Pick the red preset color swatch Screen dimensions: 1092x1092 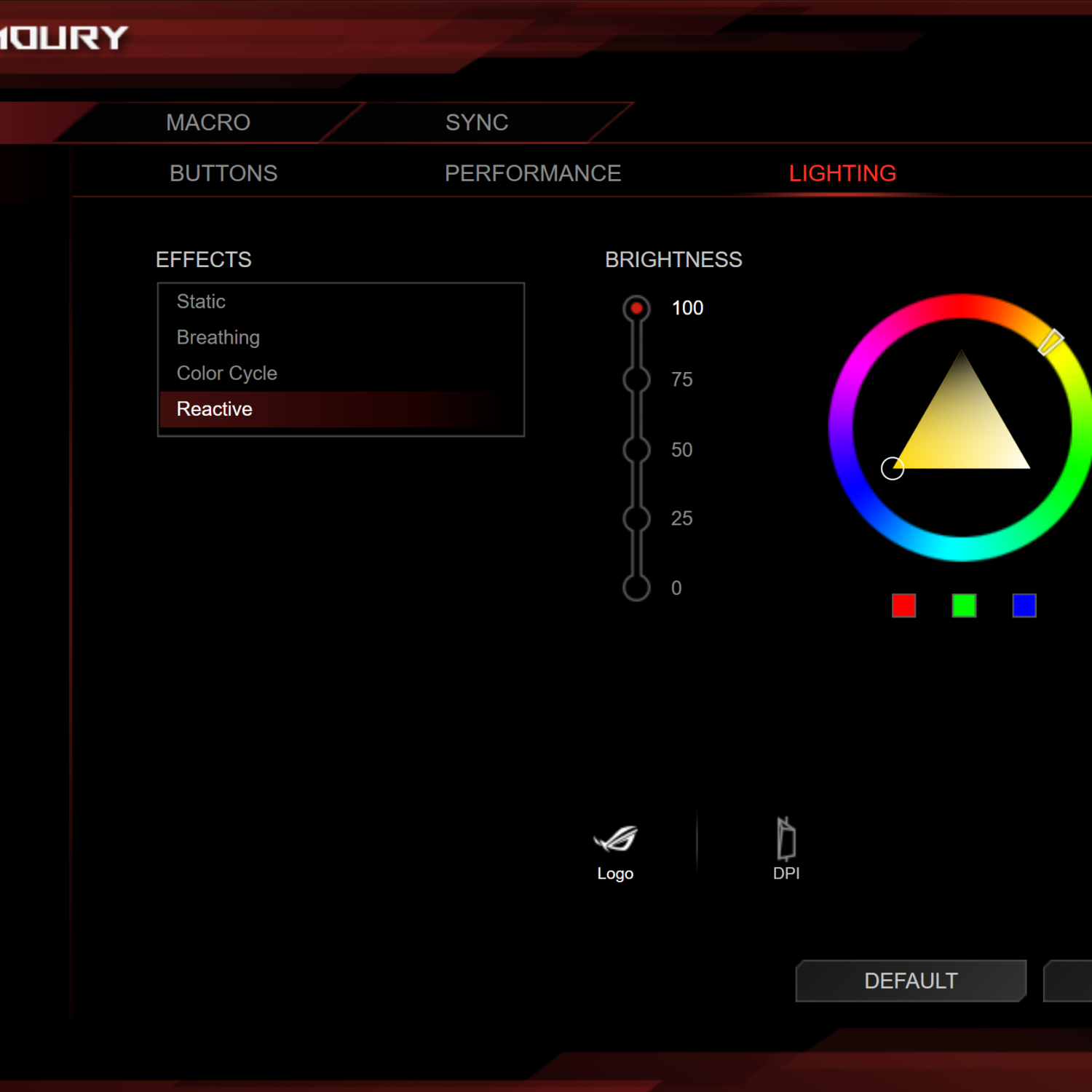pyautogui.click(x=903, y=606)
